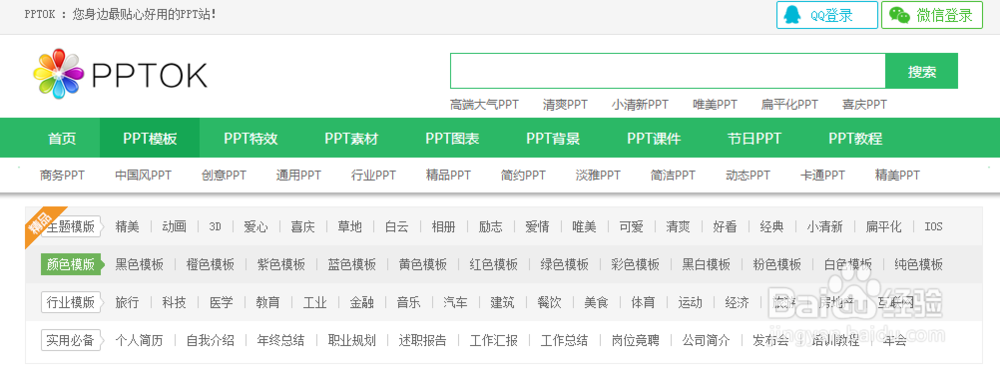Open 行业PPT submenu link
The height and width of the screenshot is (369, 1000).
[x=374, y=175]
